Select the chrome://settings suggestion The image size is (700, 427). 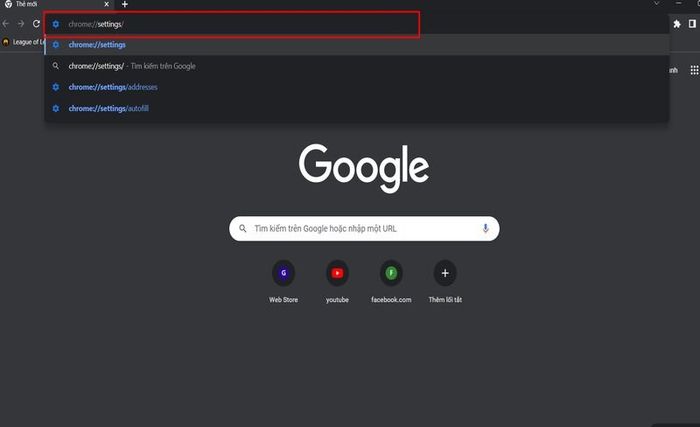point(357,45)
